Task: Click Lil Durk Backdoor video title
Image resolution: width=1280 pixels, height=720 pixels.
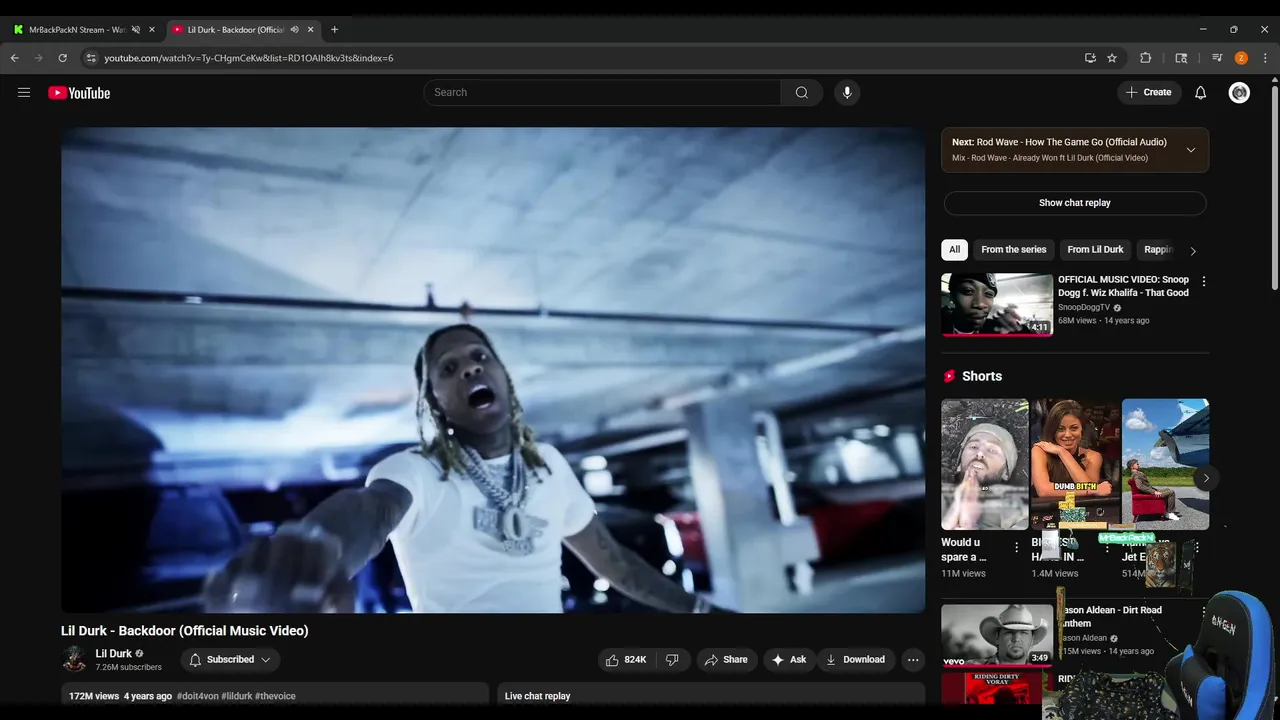Action: click(x=185, y=631)
